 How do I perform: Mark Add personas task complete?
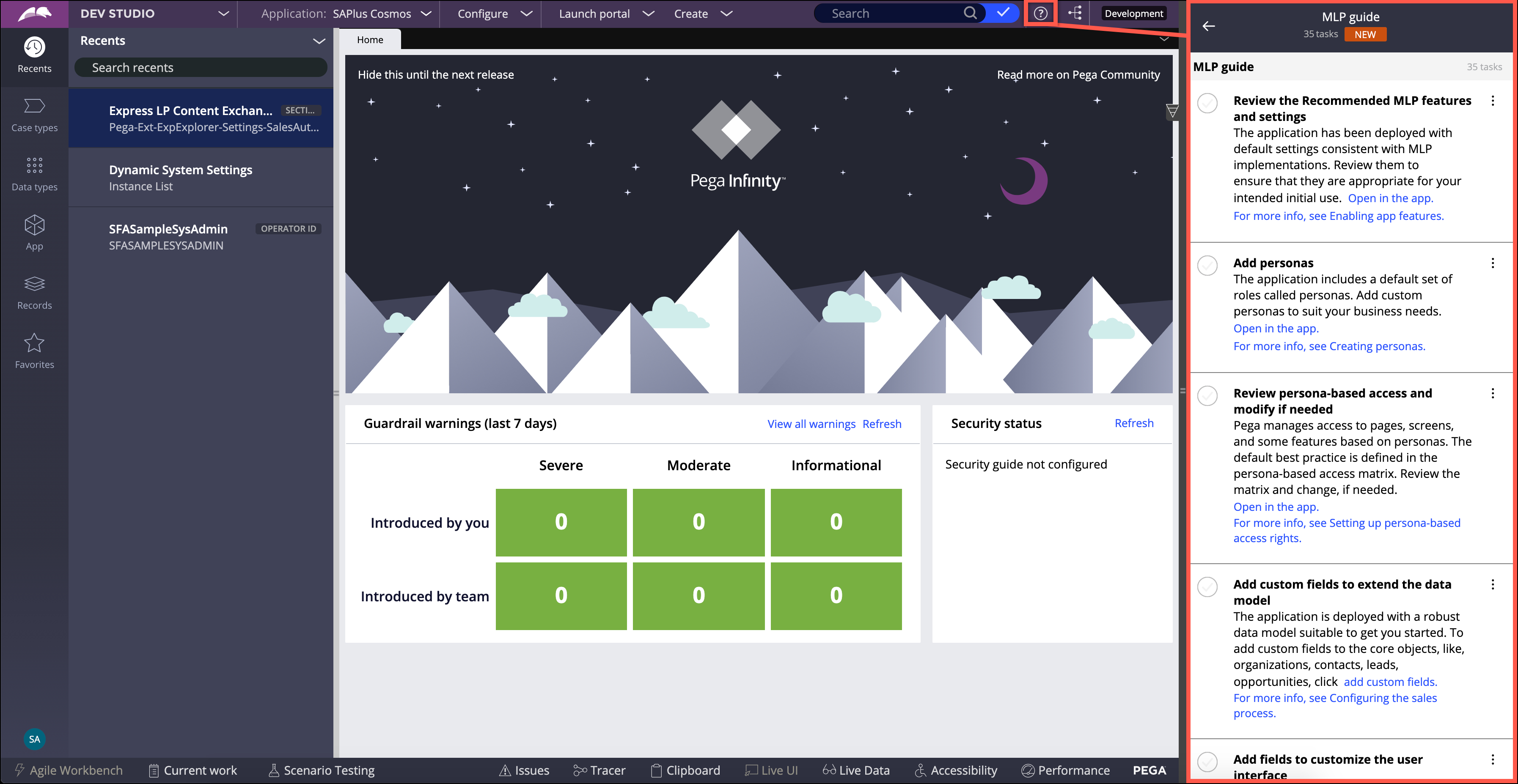[1207, 265]
